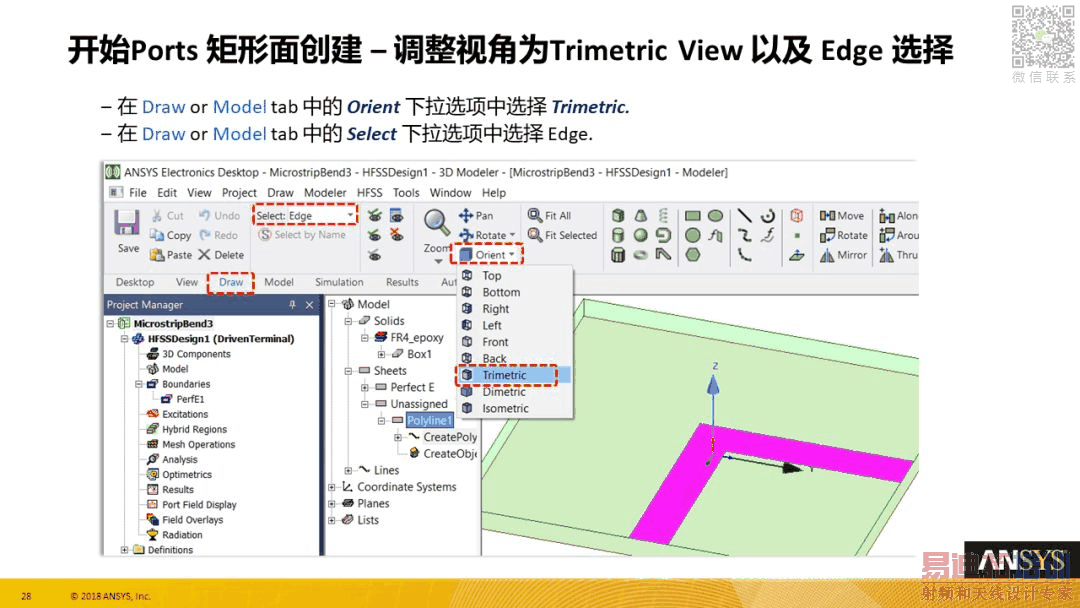Click the Save floppy disk icon
1080x608 pixels.
point(127,223)
